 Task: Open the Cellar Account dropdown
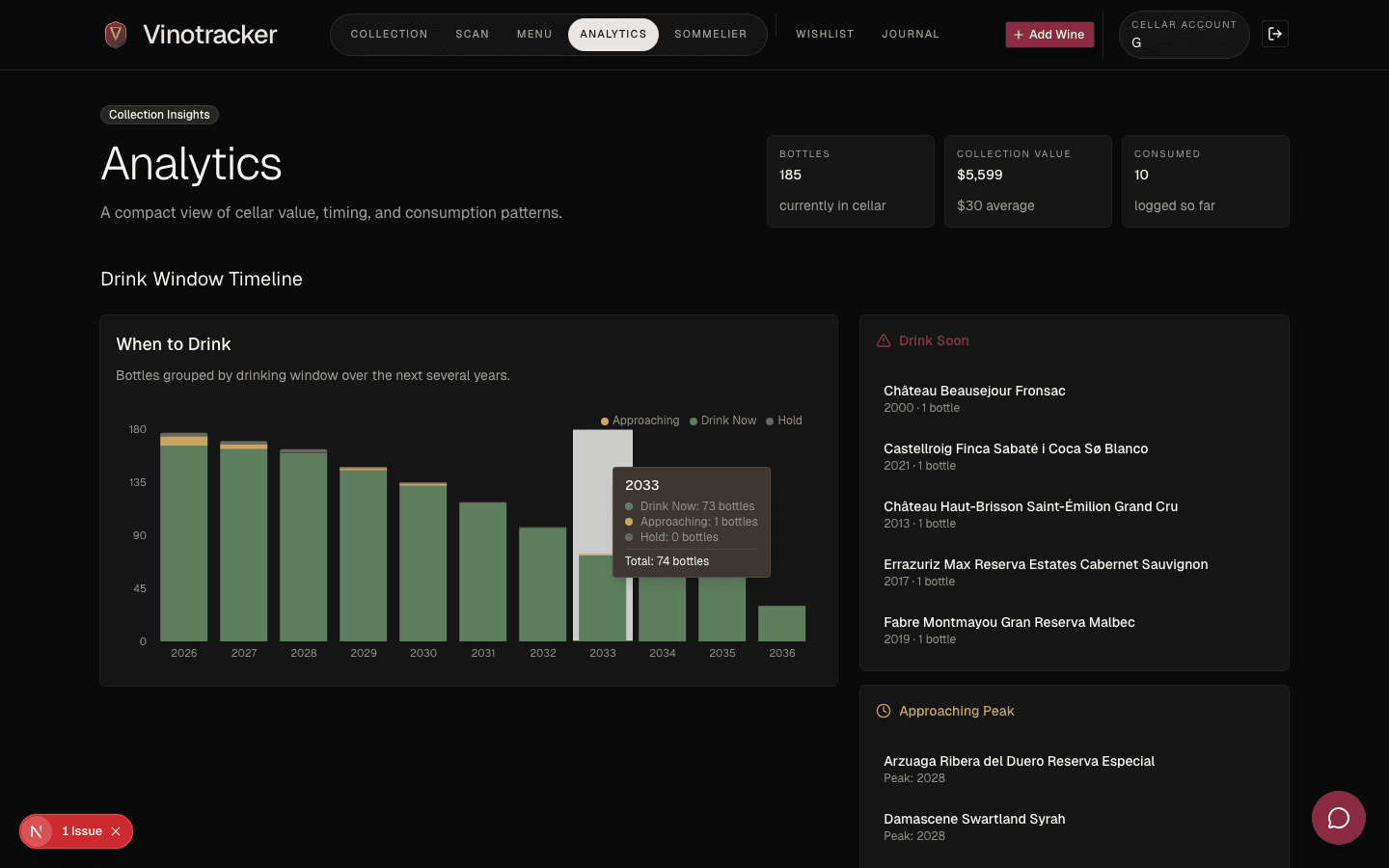coord(1184,35)
